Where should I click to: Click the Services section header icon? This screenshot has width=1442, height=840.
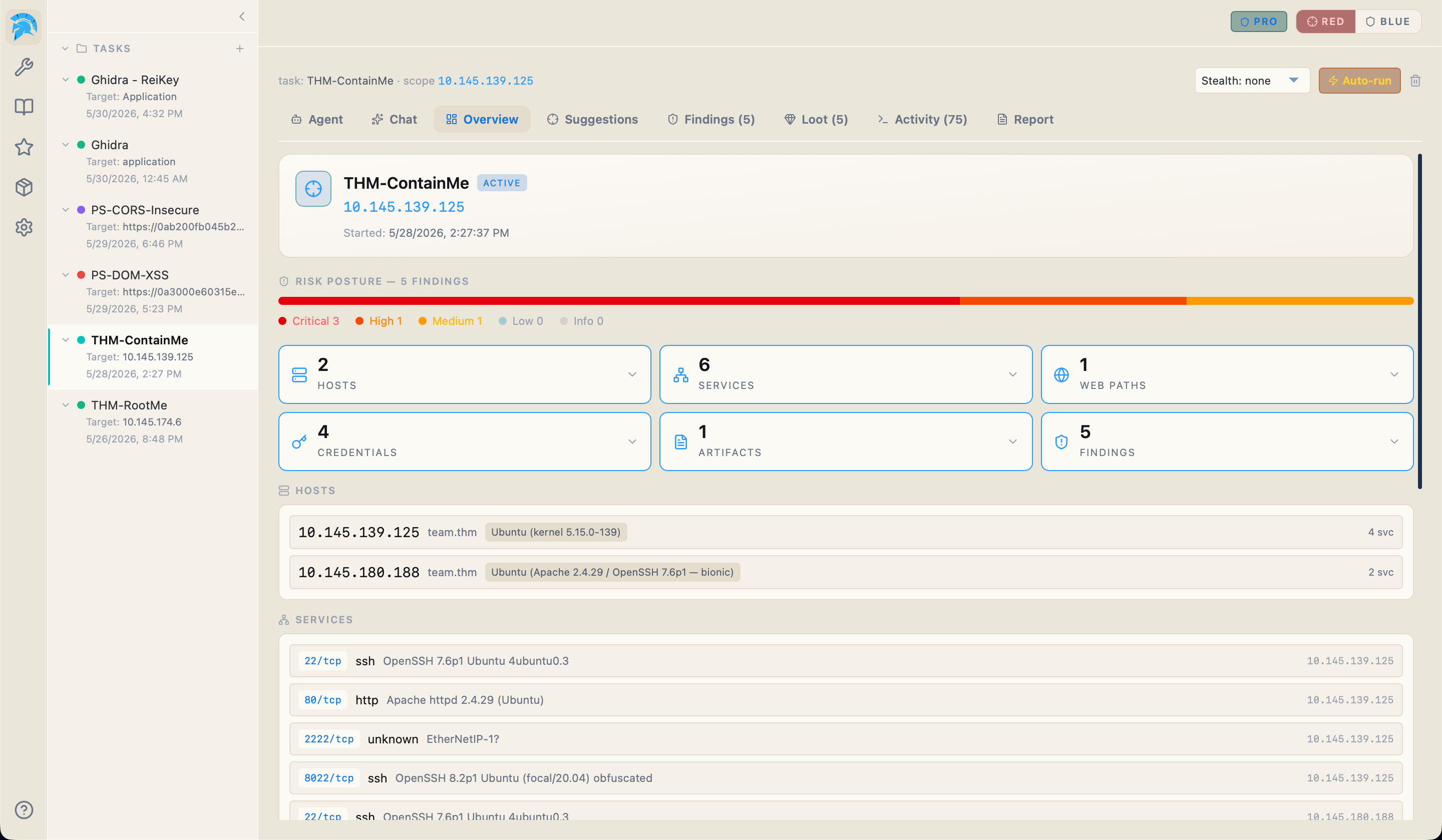pos(284,620)
